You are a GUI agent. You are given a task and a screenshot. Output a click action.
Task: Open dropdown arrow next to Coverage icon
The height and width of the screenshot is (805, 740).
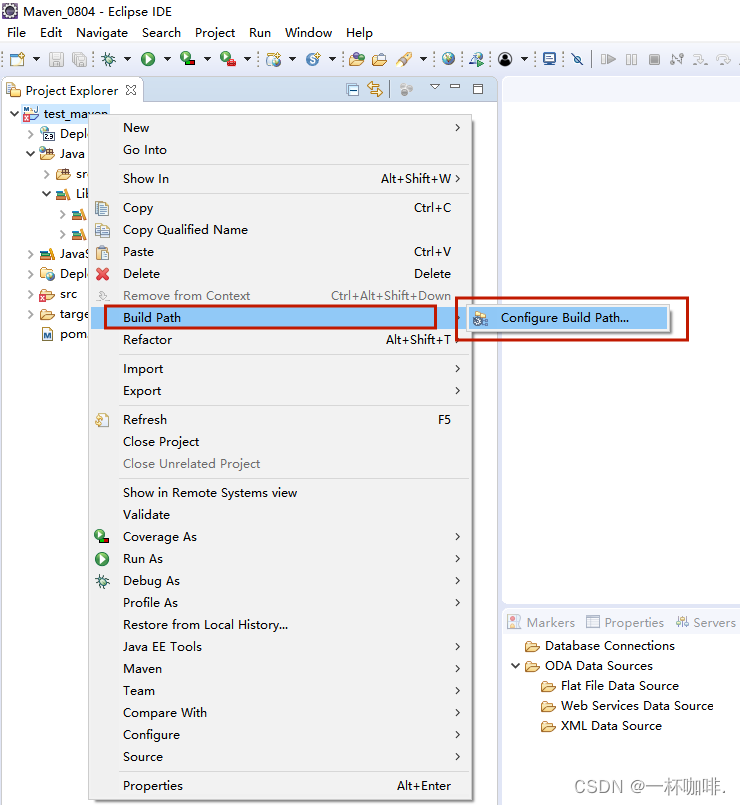(x=207, y=60)
